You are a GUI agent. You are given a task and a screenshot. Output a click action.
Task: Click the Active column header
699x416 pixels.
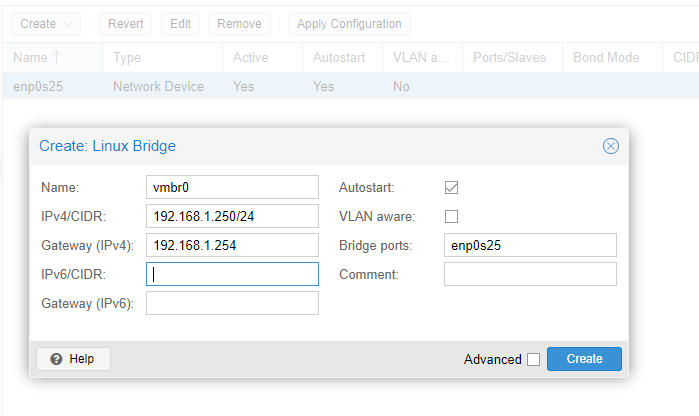point(262,58)
